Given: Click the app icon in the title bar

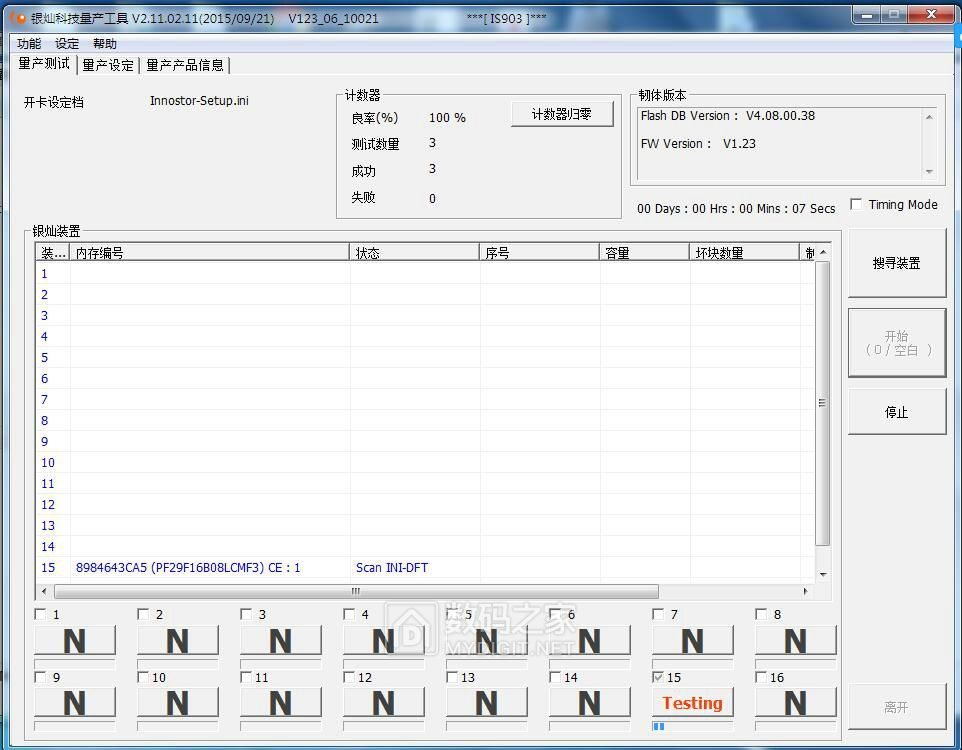Looking at the screenshot, I should tap(18, 19).
